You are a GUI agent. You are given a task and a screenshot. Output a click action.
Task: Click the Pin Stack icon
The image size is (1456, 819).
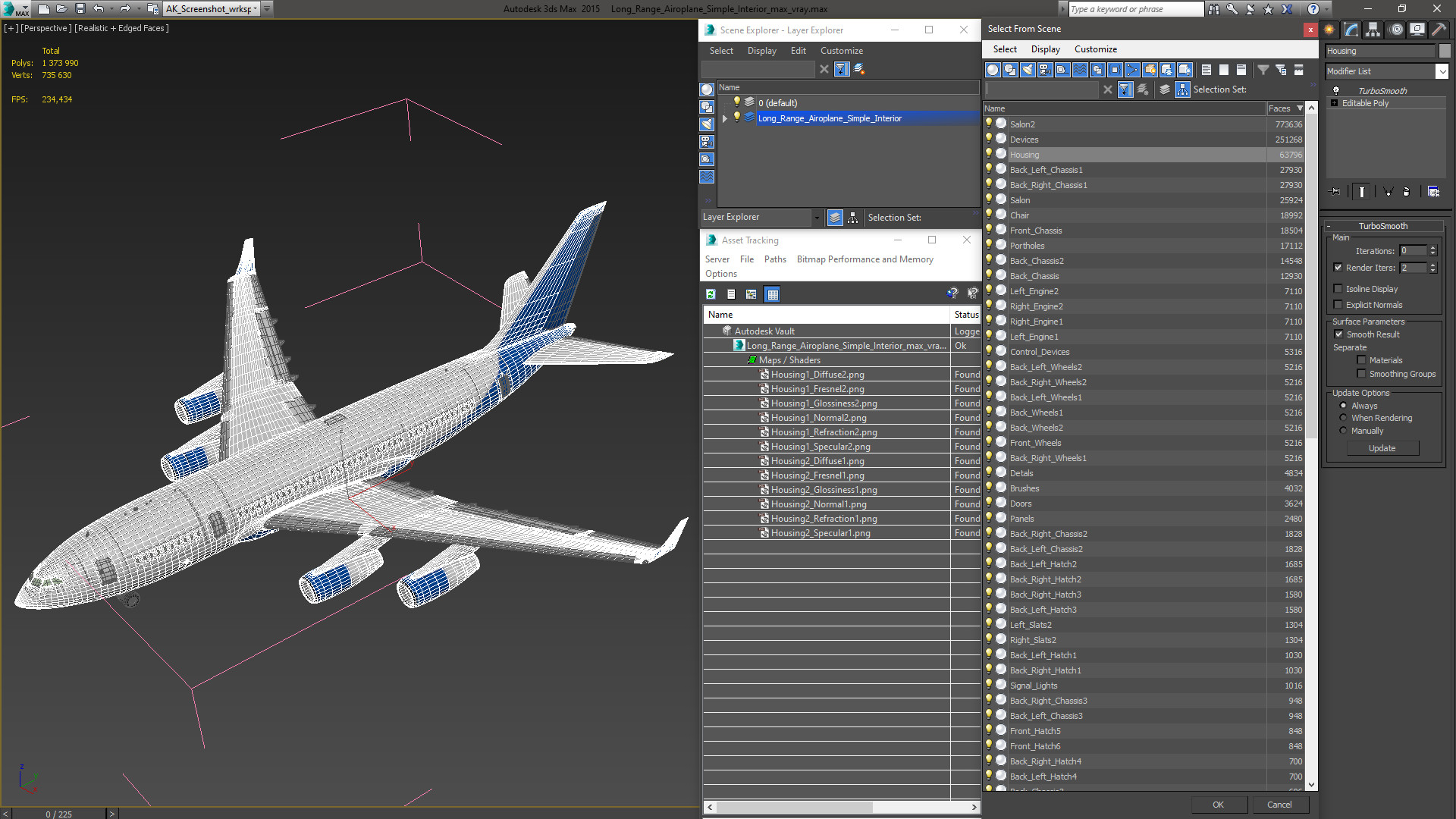1335,192
